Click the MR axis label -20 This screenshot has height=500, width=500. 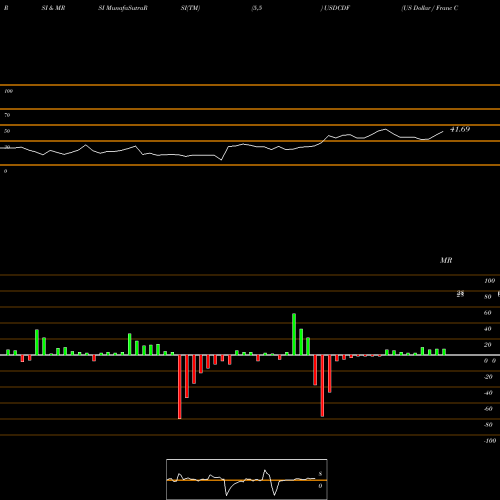[488, 377]
